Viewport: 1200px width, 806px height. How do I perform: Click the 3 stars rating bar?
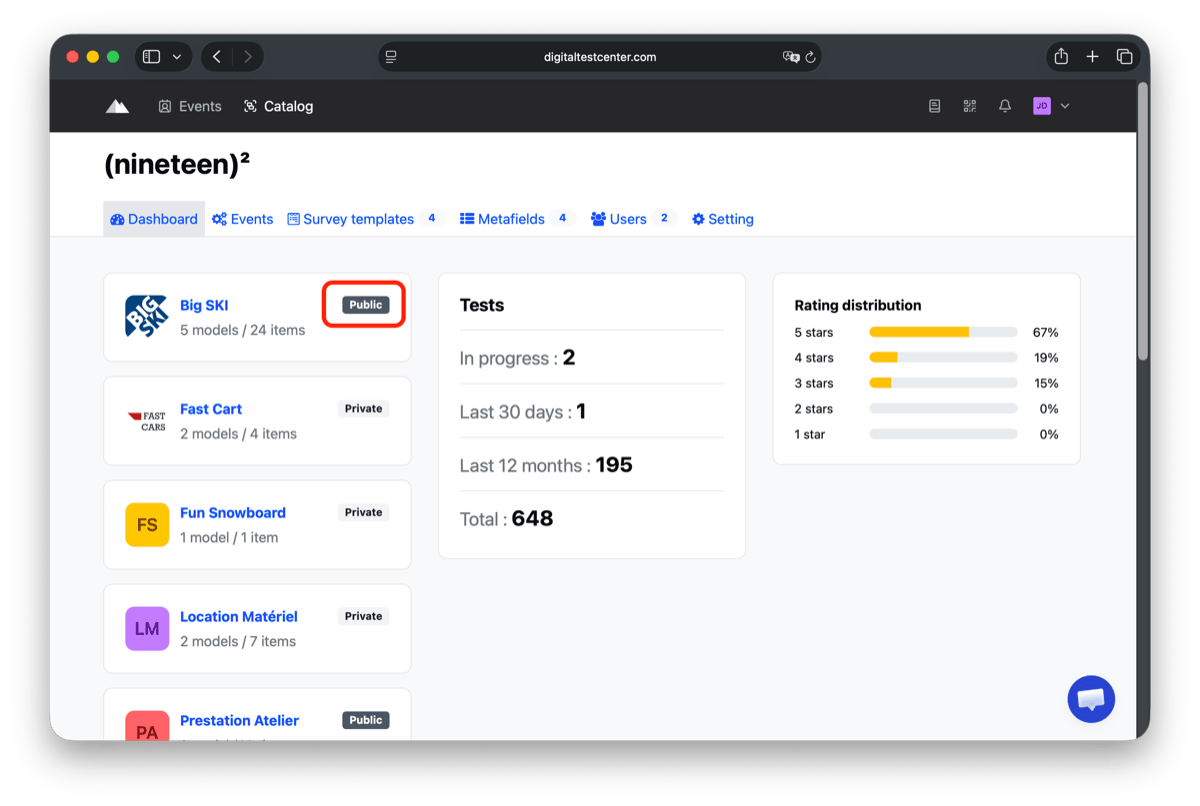(943, 383)
